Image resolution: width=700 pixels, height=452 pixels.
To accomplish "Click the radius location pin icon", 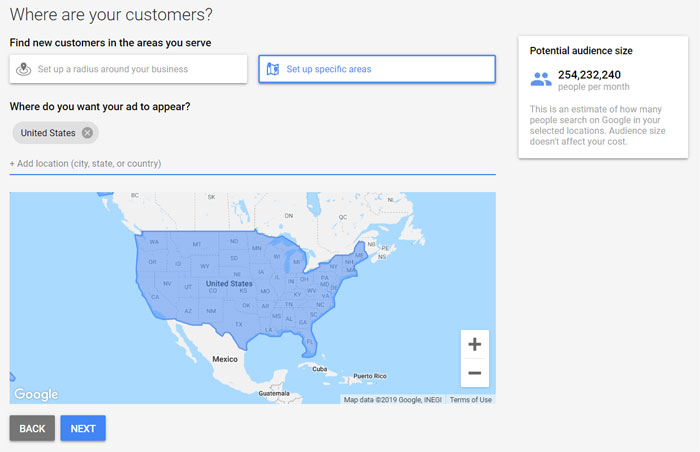I will click(24, 69).
